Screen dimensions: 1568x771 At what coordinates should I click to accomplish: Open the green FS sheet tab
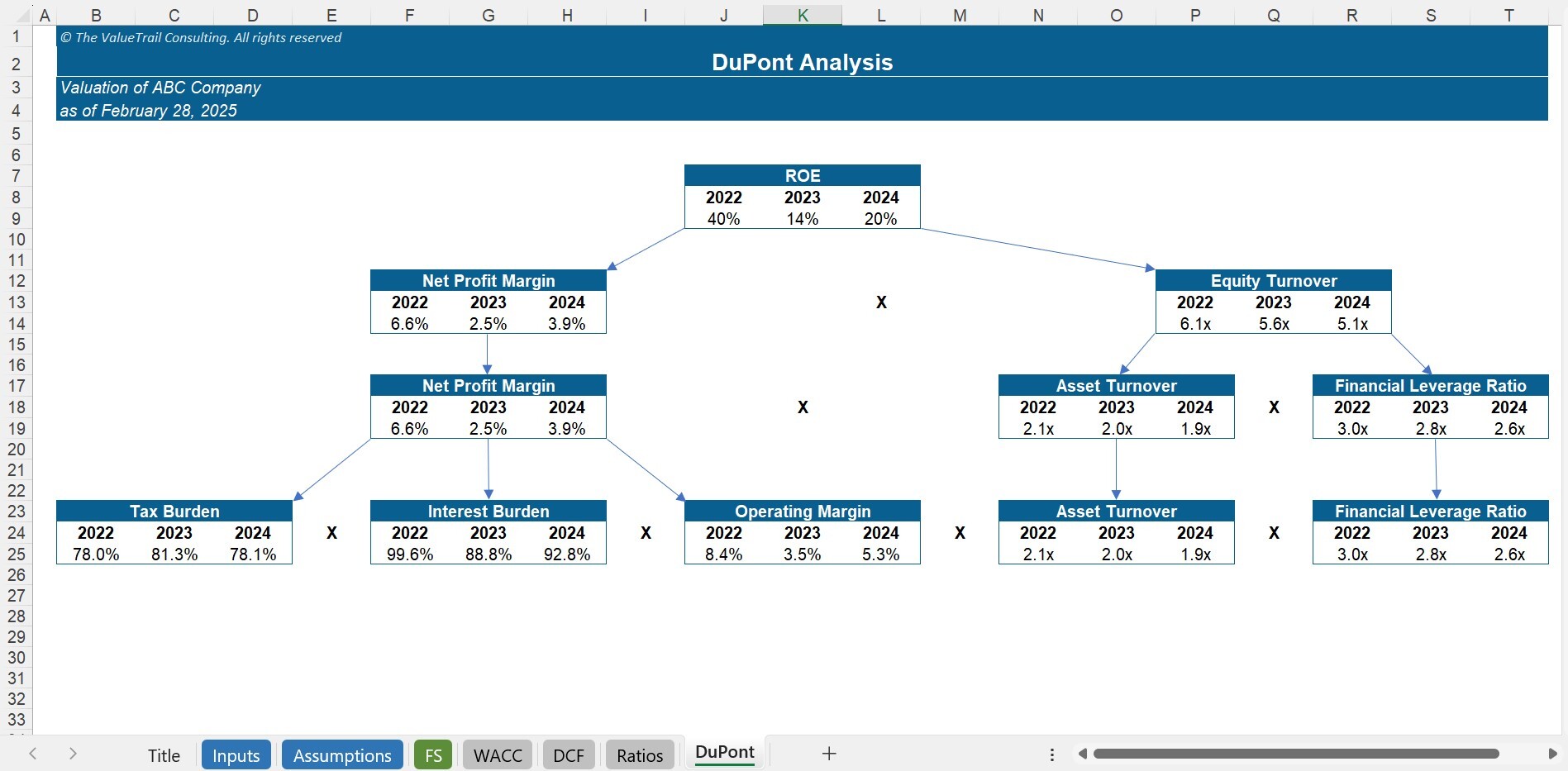433,754
